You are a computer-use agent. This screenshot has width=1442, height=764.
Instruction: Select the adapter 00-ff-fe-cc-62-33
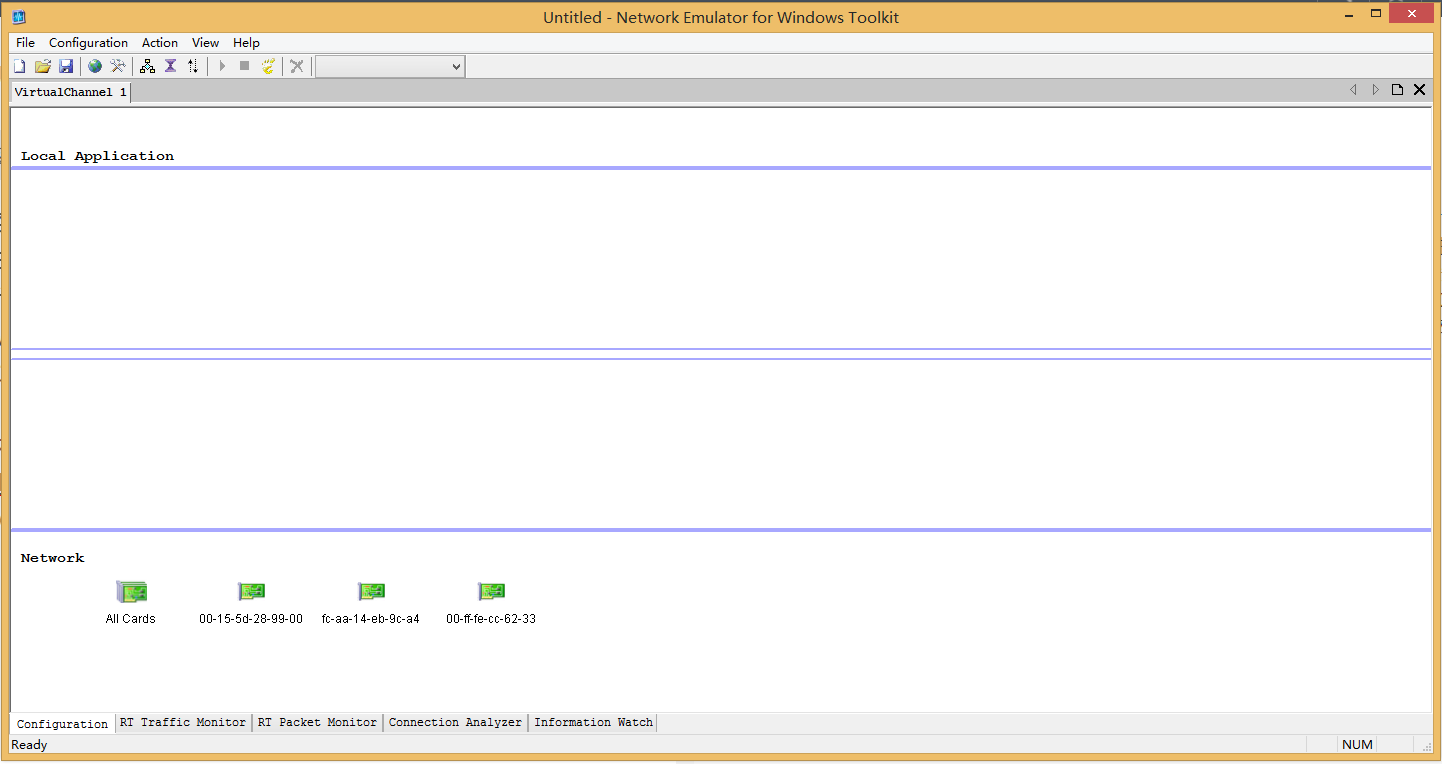click(x=491, y=592)
